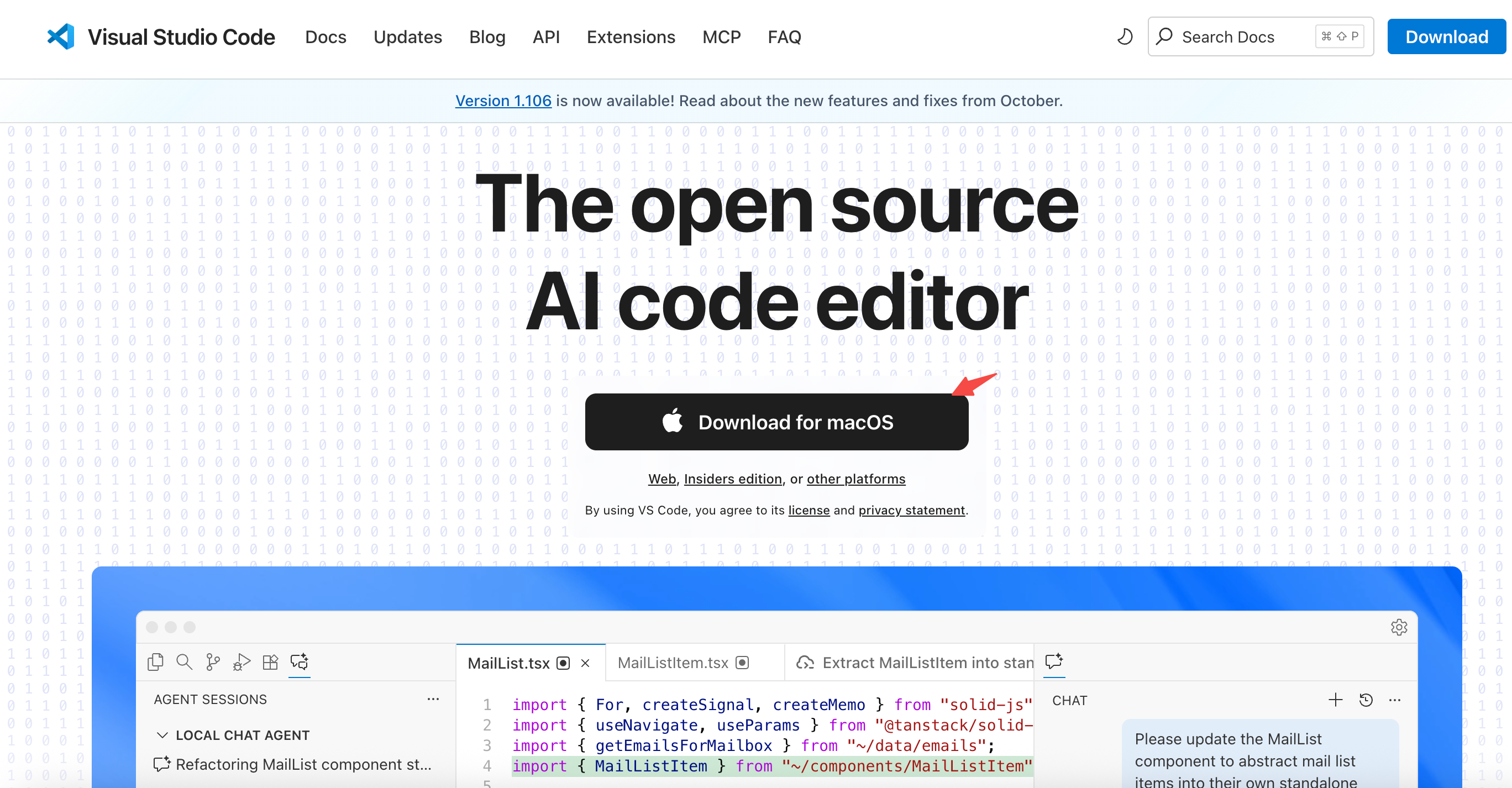This screenshot has height=788, width=1512.
Task: Open the other platforms link
Action: pos(856,479)
